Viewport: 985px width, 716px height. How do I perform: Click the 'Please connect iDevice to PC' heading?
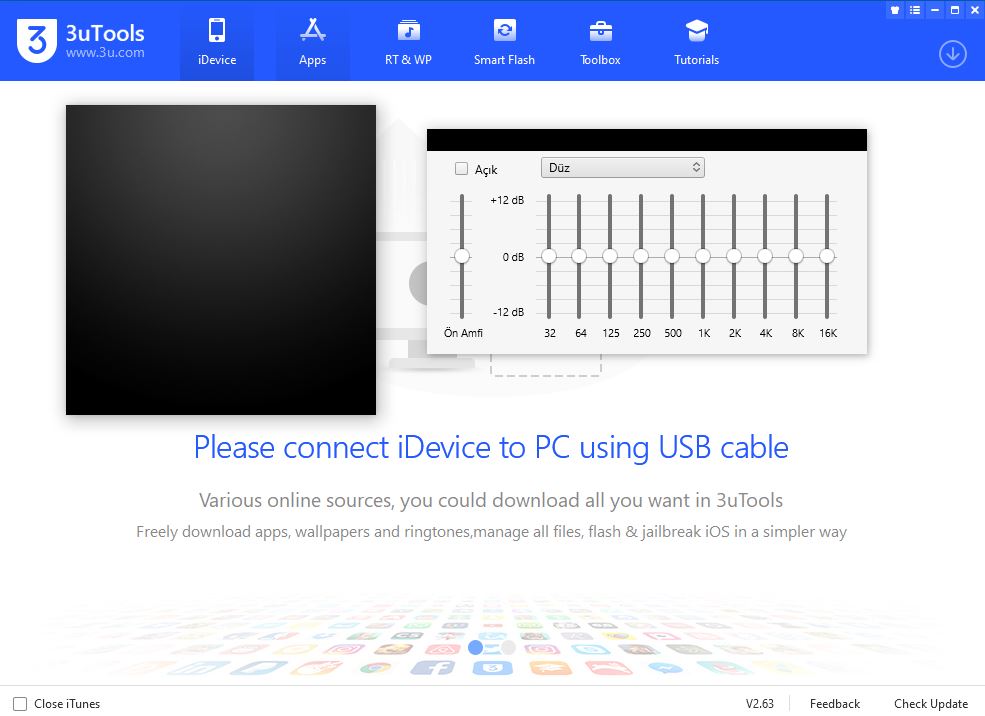coord(491,448)
